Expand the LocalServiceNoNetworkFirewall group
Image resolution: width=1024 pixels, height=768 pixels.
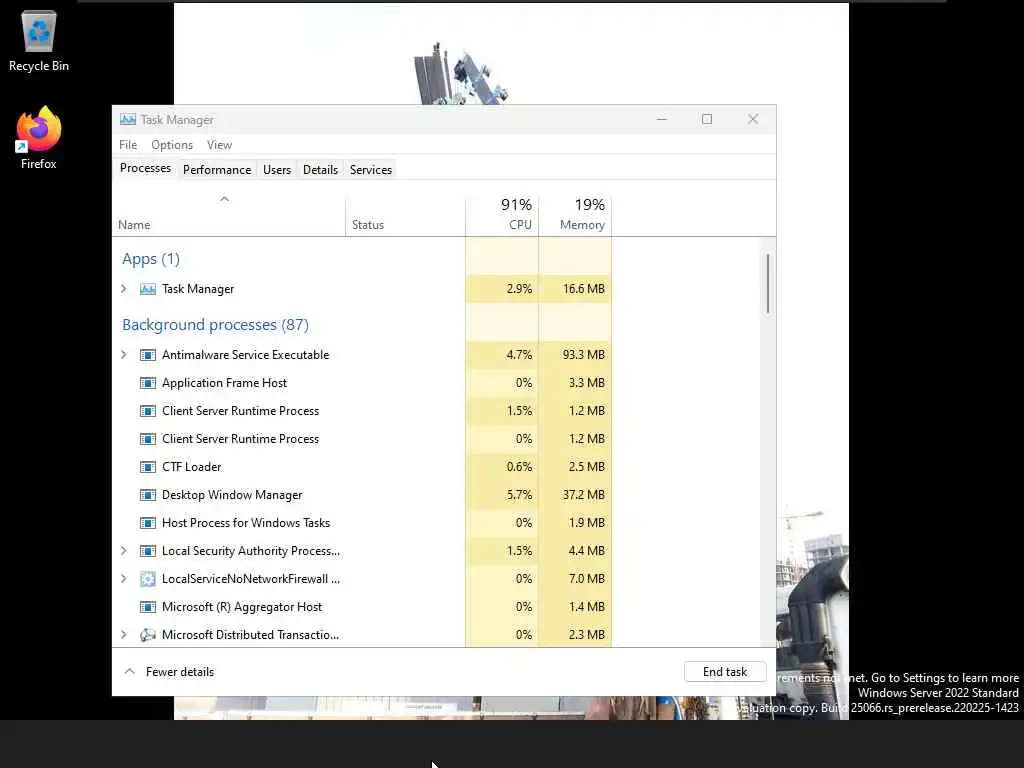[124, 579]
